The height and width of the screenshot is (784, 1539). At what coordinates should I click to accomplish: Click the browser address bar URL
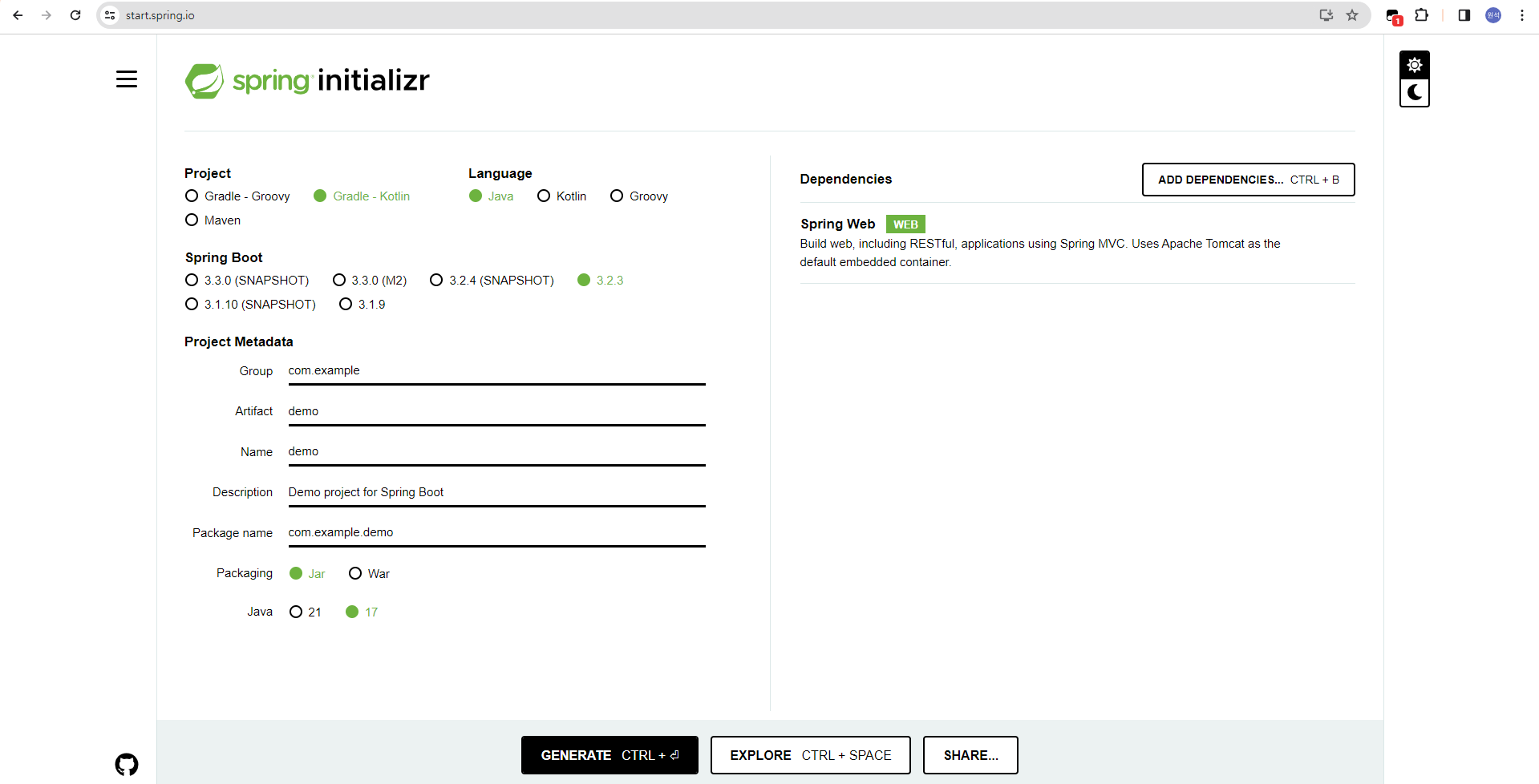(160, 15)
